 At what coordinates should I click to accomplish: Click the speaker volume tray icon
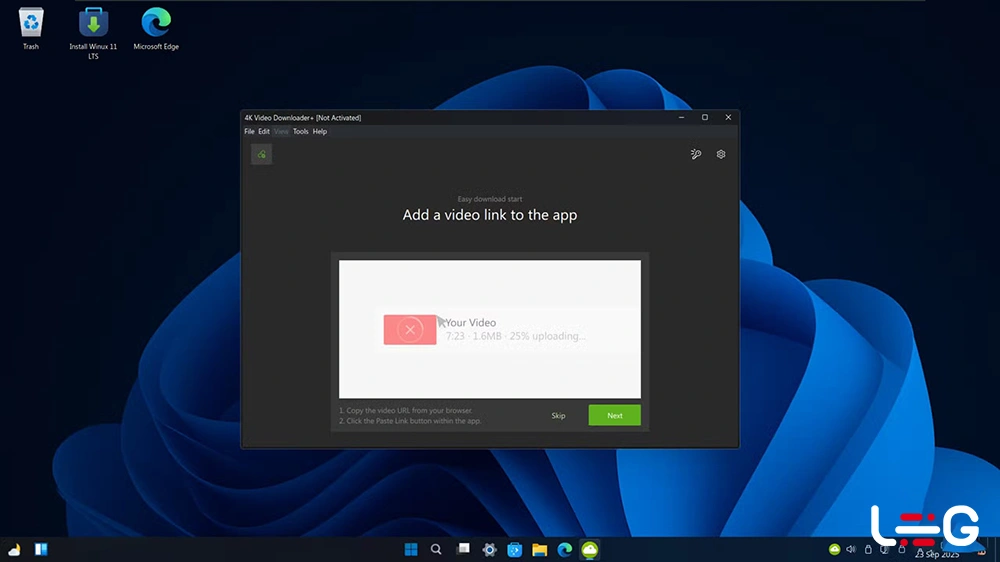coord(851,549)
